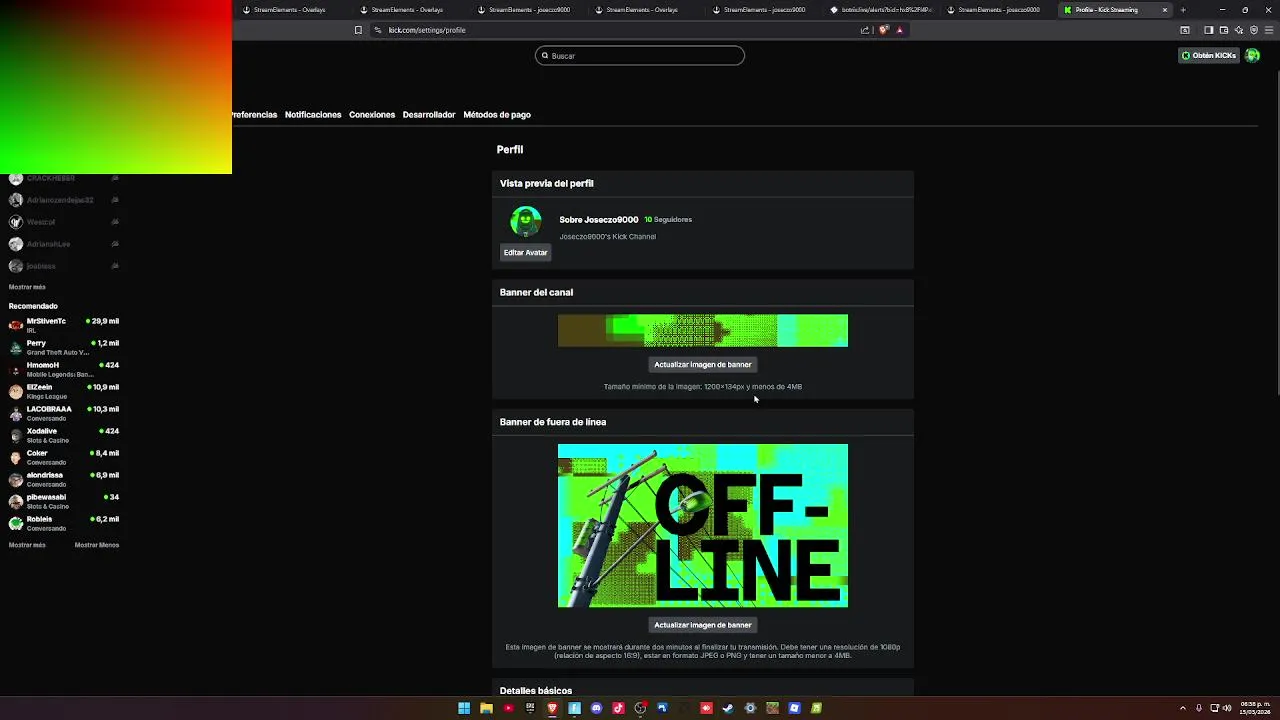The image size is (1280, 720).
Task: Open the browser hamburger menu
Action: tap(1269, 30)
